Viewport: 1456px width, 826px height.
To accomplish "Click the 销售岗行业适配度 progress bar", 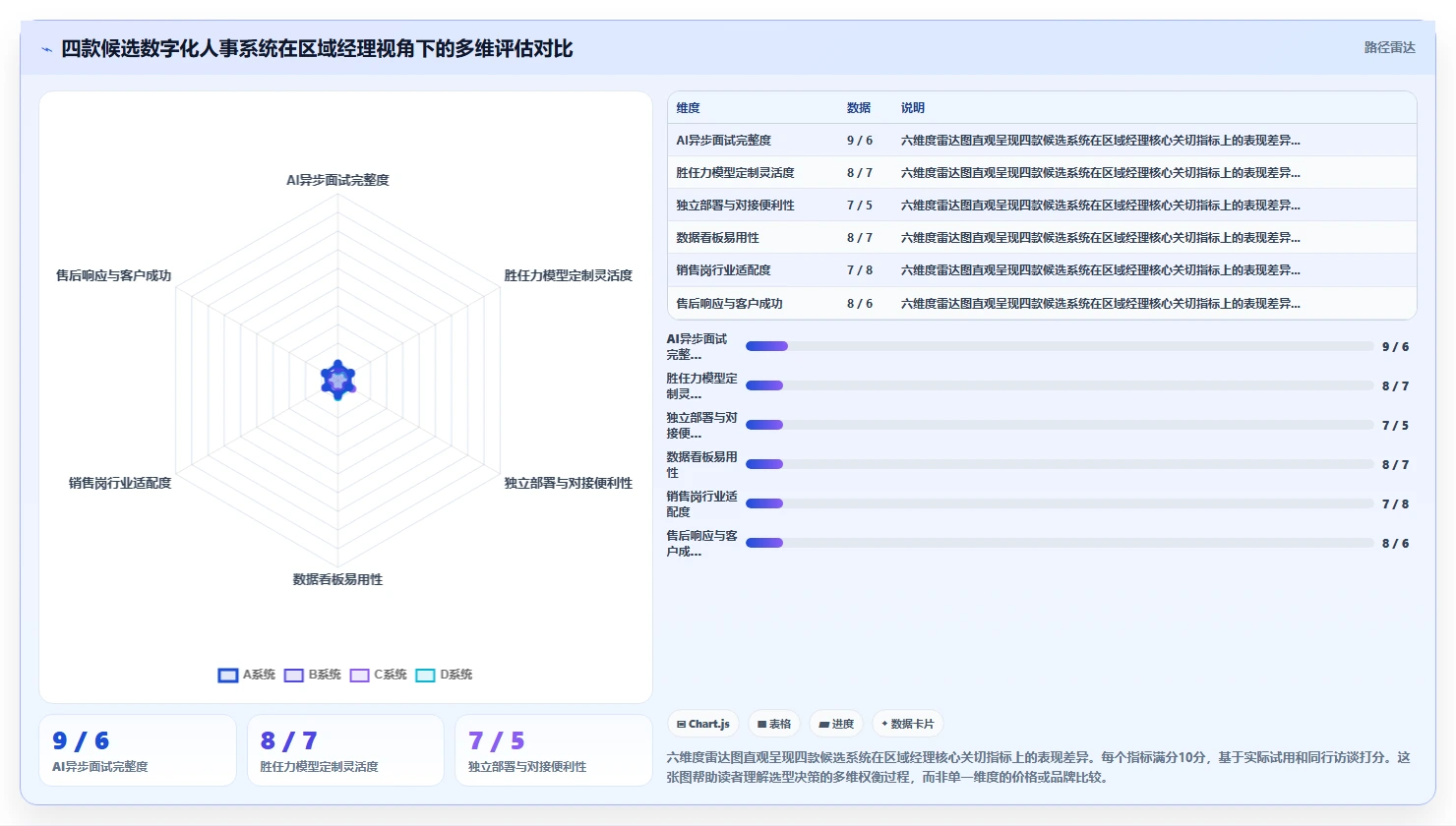I will click(1060, 503).
